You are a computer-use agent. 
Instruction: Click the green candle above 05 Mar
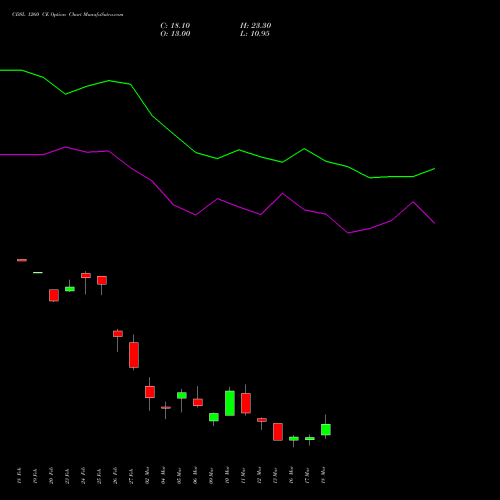(x=182, y=395)
